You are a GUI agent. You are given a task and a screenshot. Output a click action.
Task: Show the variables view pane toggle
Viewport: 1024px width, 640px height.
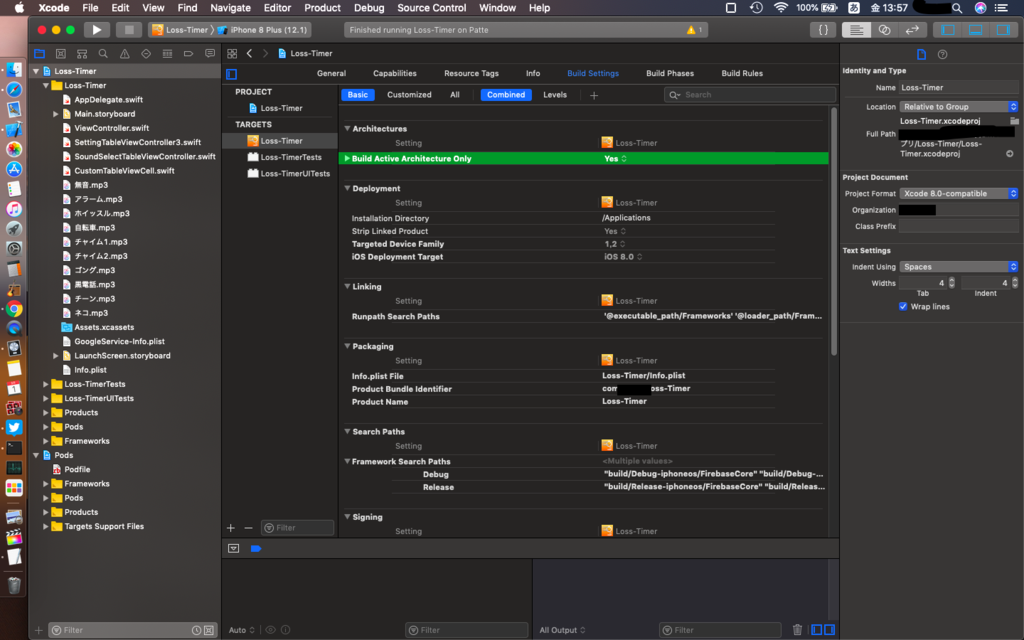tap(816, 630)
